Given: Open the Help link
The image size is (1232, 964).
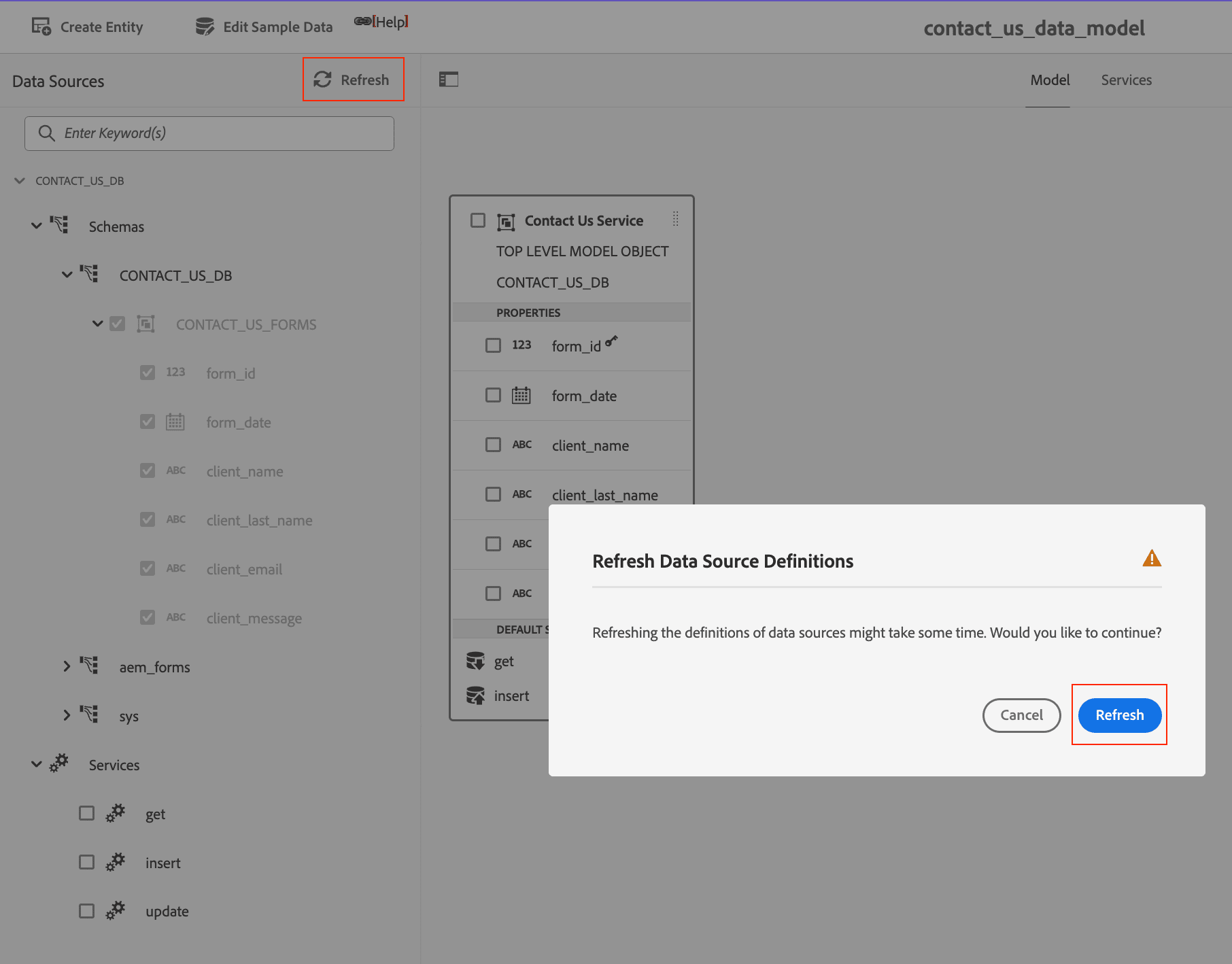Looking at the screenshot, I should (x=381, y=22).
